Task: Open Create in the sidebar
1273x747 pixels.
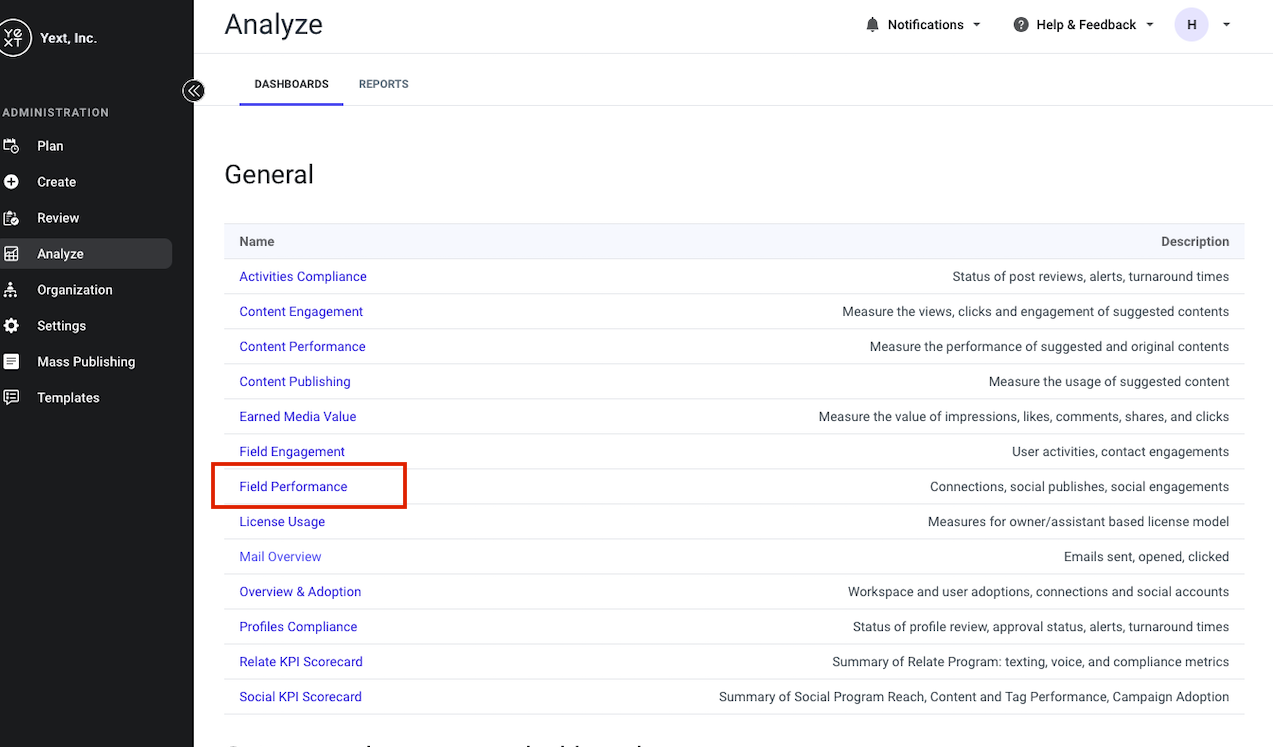Action: pos(57,182)
